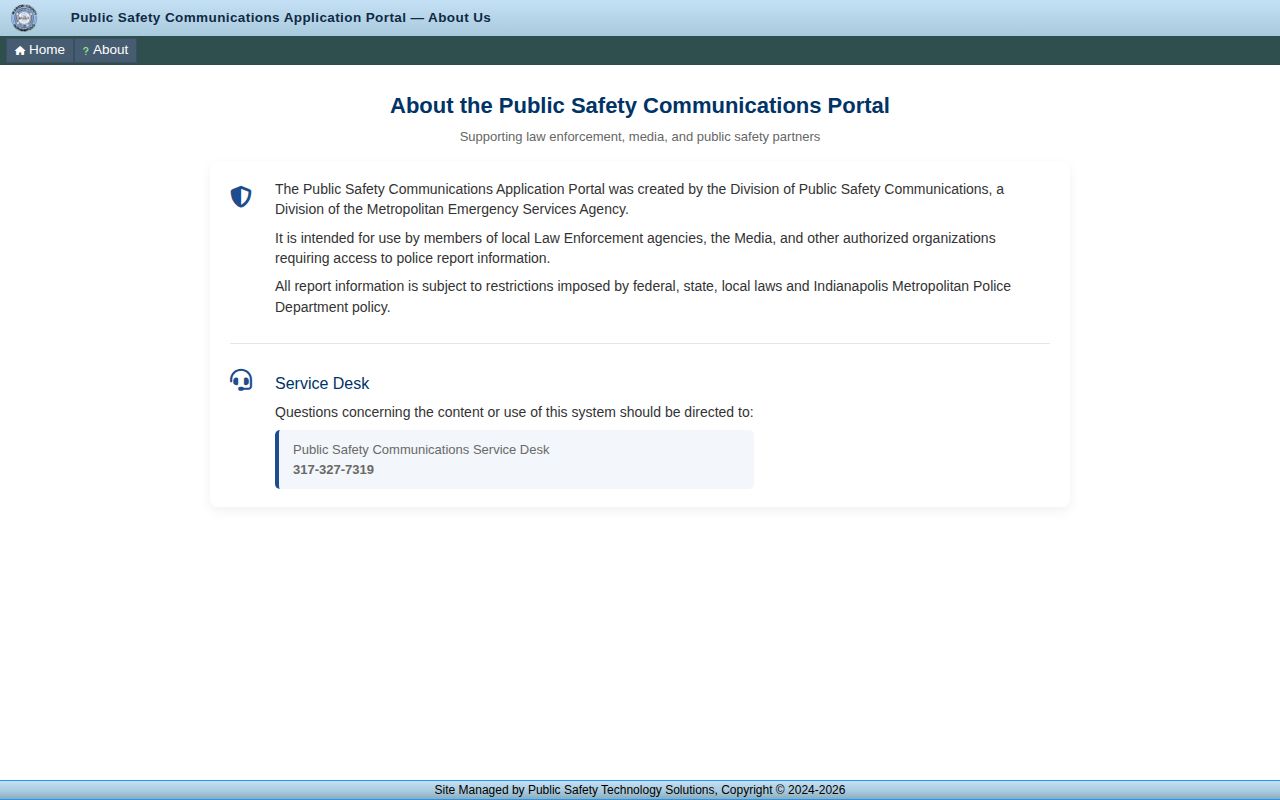Click the main heading 'About the Public Safety Communications Portal'

(x=640, y=106)
